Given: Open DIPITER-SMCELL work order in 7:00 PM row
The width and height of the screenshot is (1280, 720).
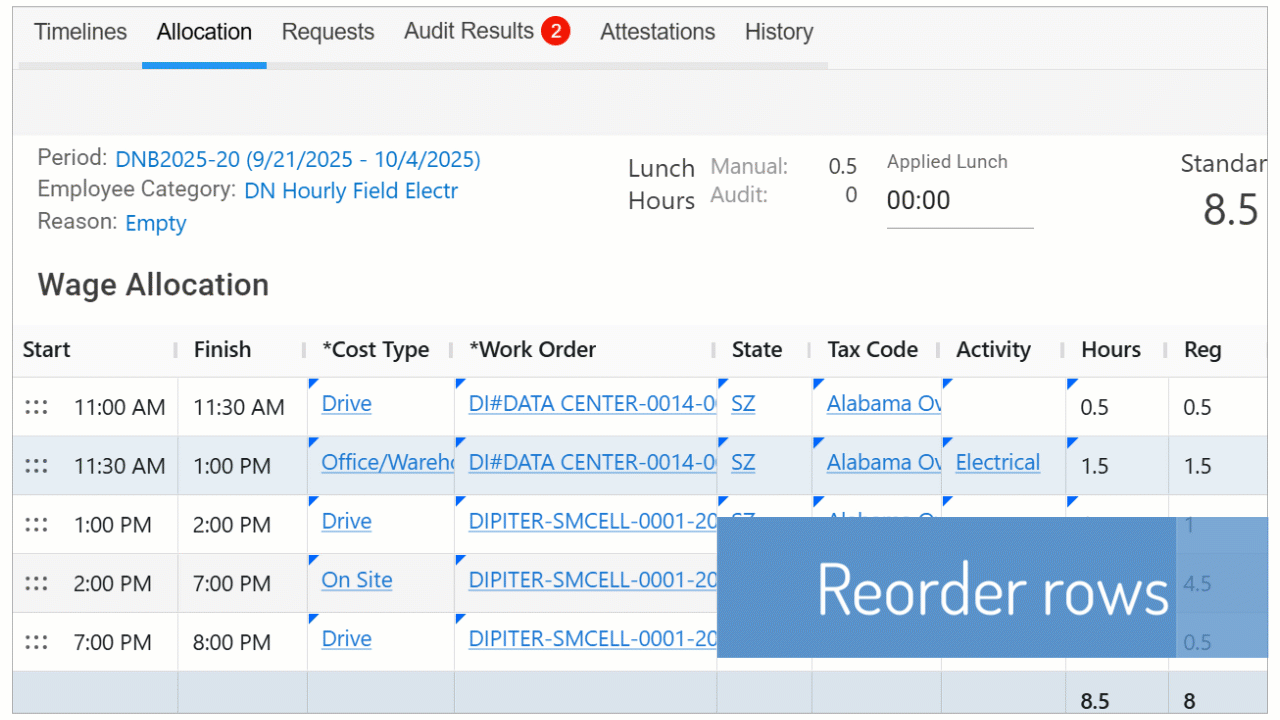Looking at the screenshot, I should [x=593, y=639].
